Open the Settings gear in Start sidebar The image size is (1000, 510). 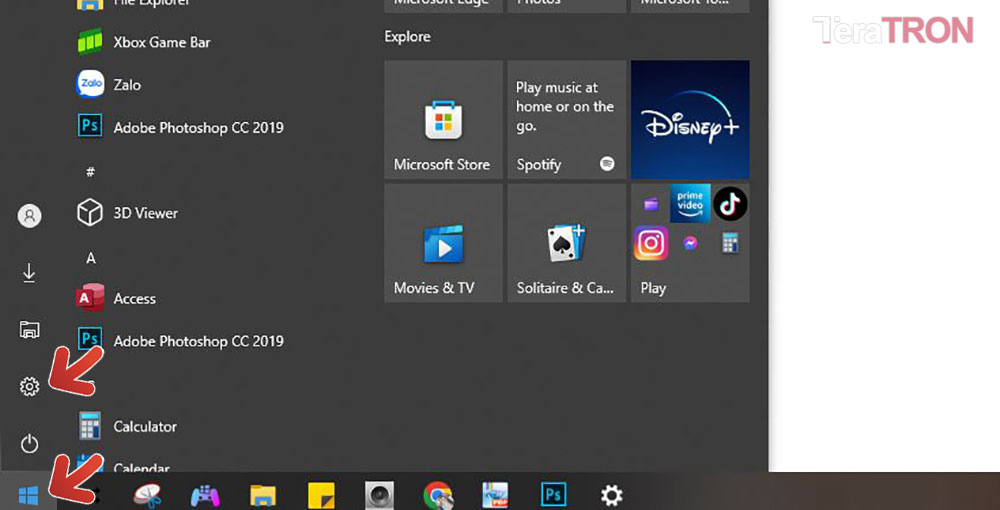click(x=29, y=386)
